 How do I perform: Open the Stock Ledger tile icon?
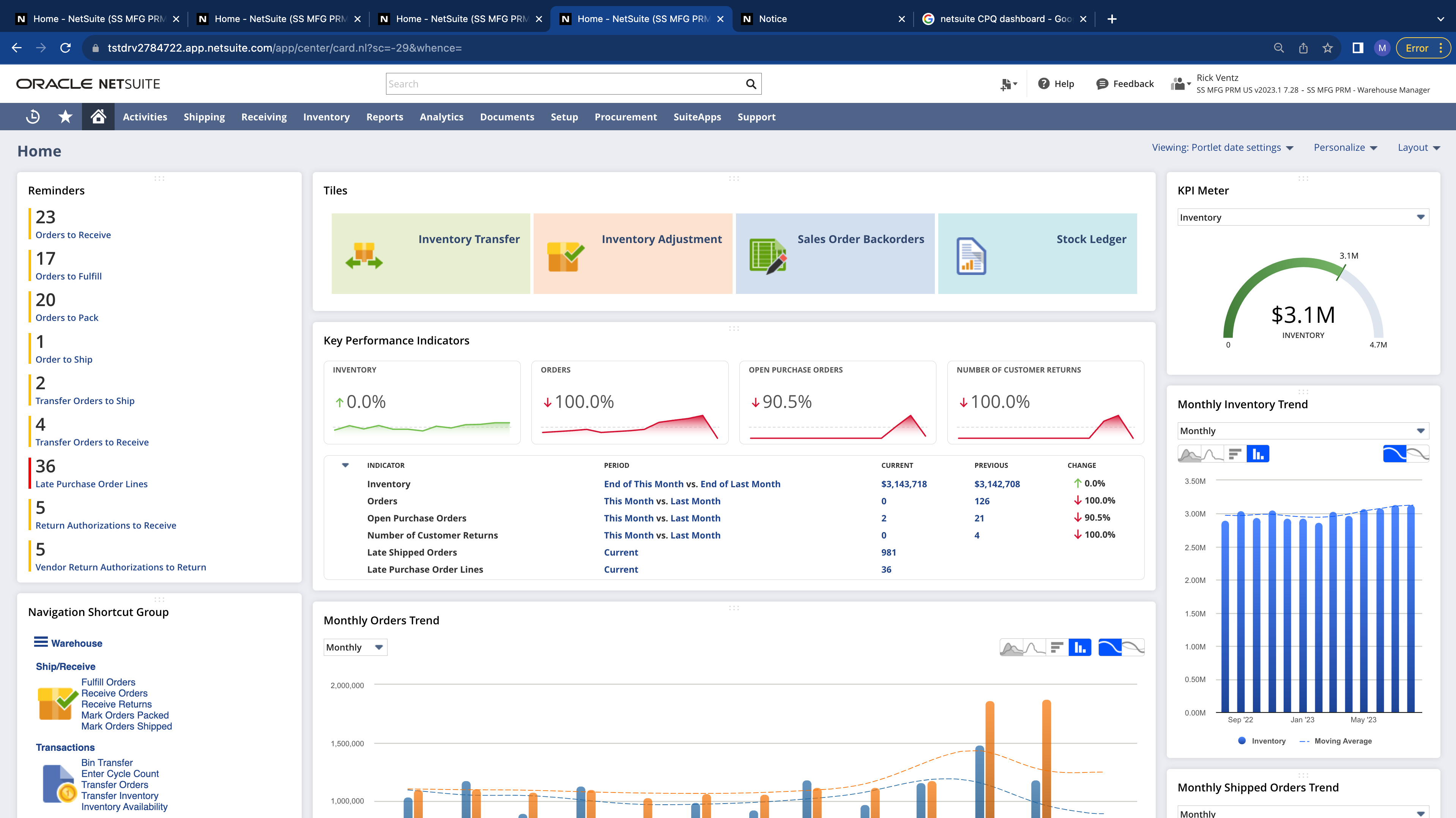[971, 256]
